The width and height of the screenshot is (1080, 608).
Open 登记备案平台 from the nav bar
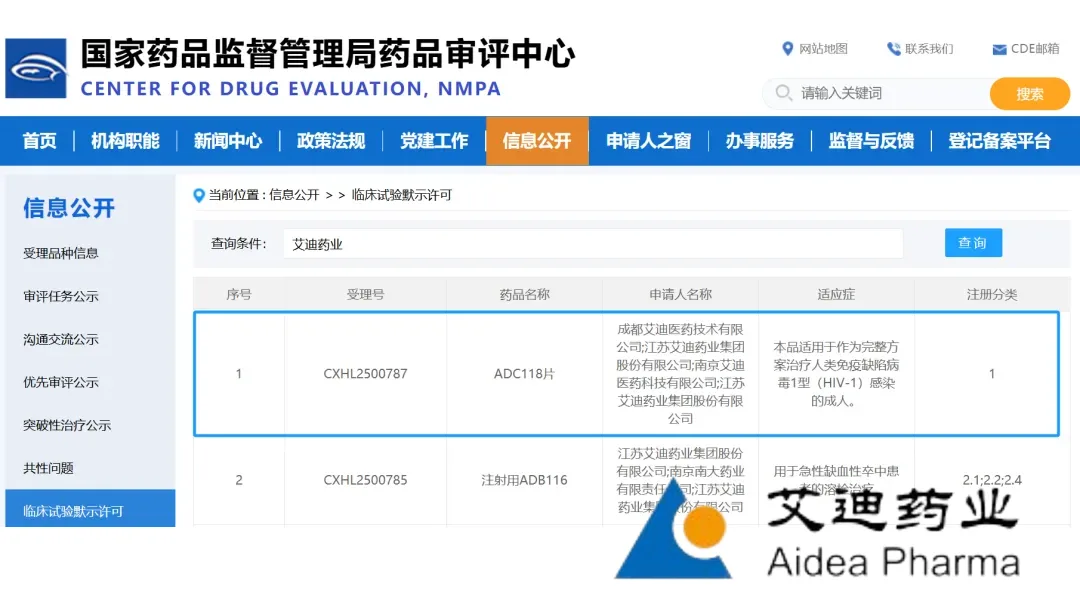tap(1000, 141)
